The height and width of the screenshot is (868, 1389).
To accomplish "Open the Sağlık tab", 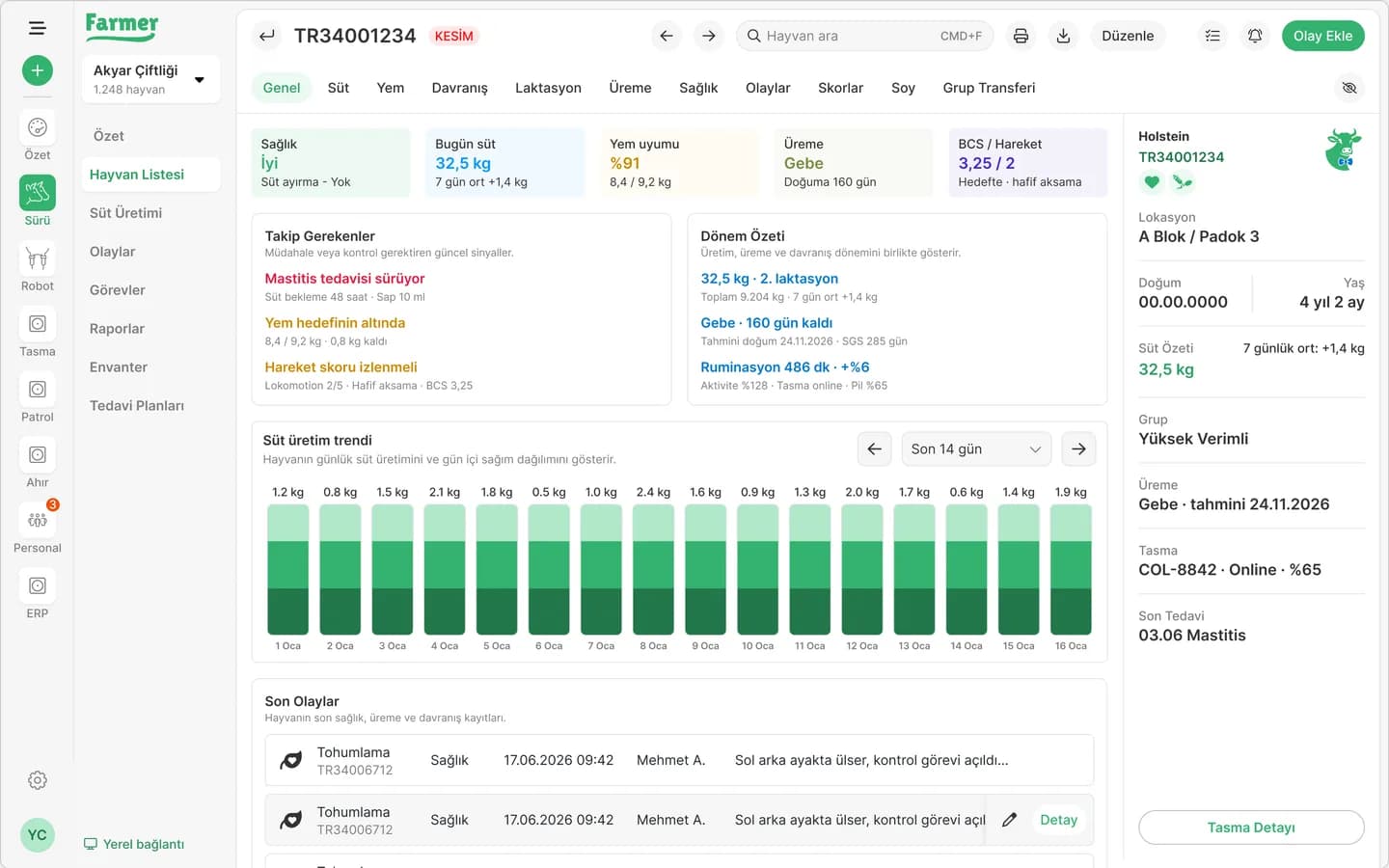I will pos(698,88).
